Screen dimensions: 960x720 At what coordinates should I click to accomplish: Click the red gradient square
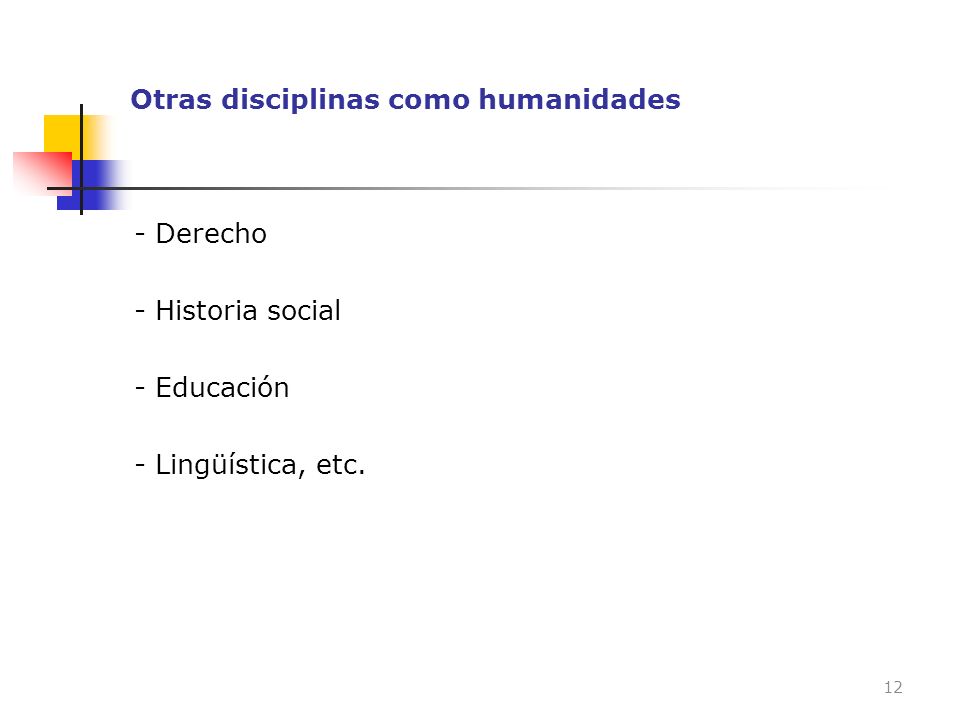click(42, 174)
